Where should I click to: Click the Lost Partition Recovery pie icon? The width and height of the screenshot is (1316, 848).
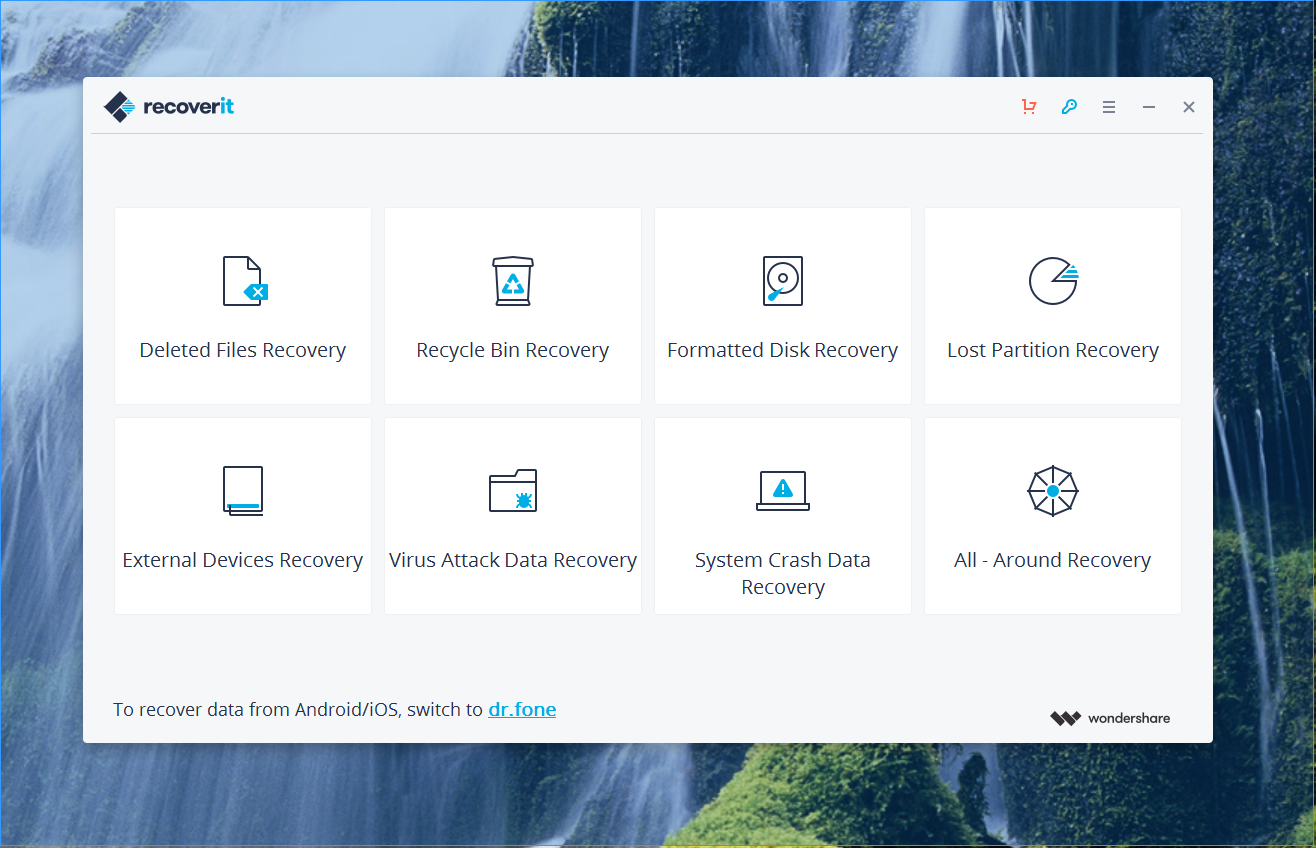[1054, 281]
